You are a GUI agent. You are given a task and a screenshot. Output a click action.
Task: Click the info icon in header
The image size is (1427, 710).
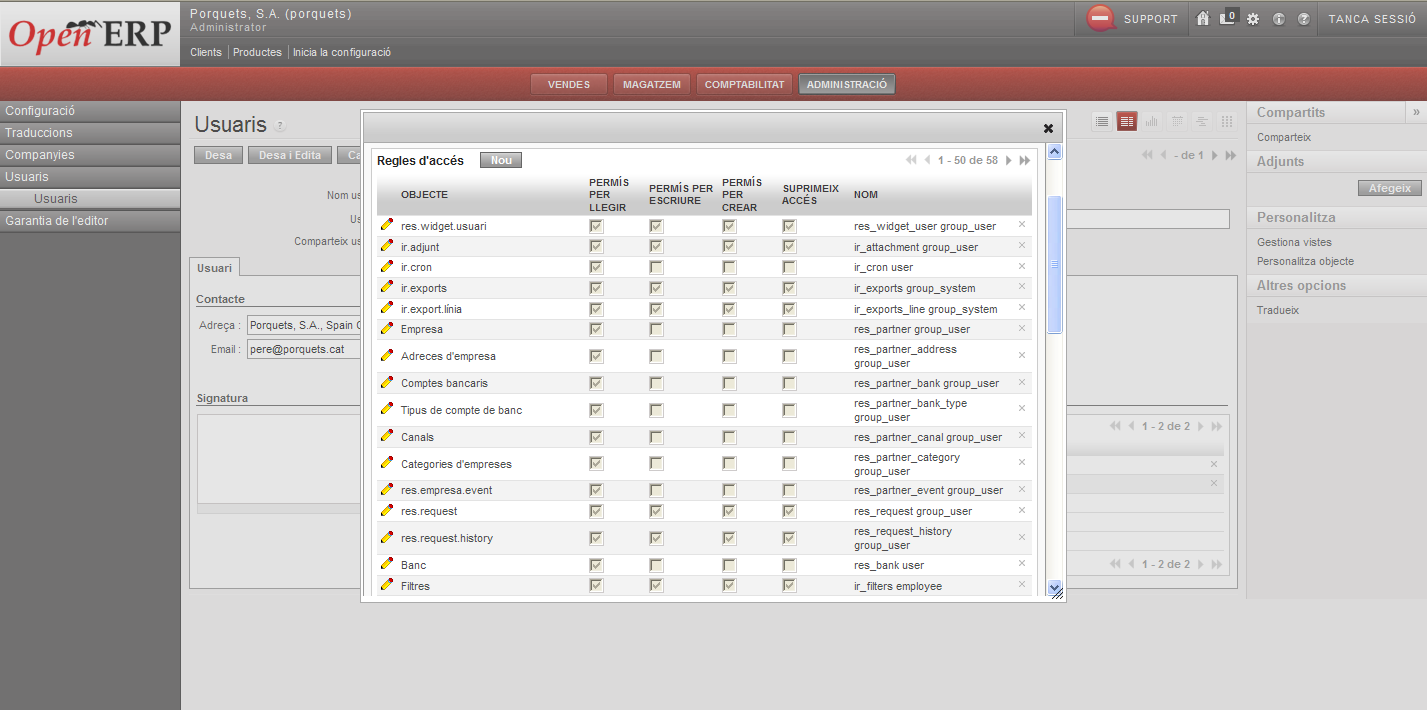[x=1278, y=19]
